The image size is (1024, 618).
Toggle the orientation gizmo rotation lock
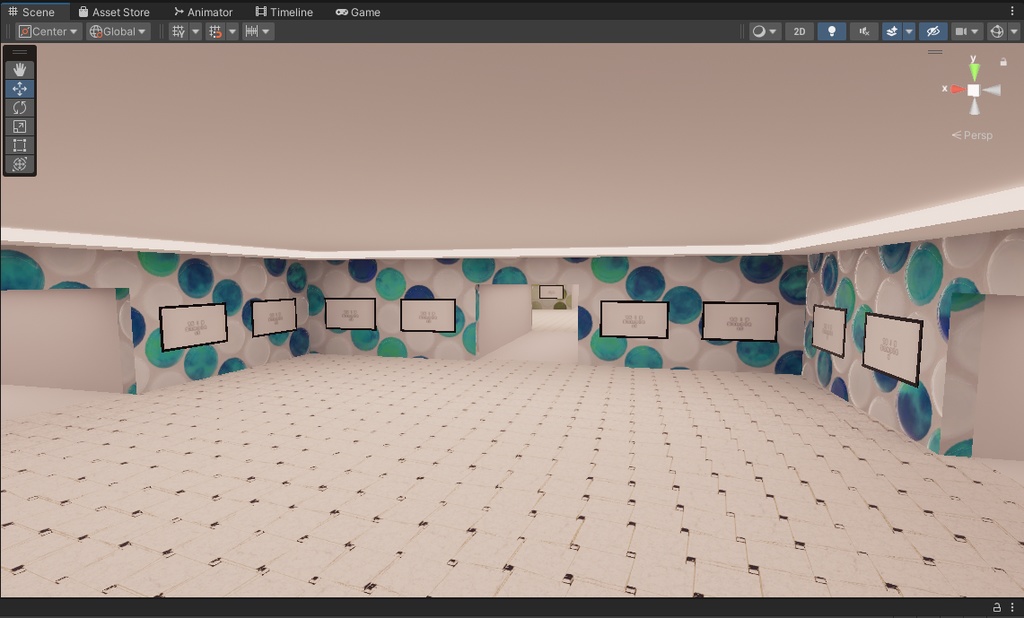1003,61
